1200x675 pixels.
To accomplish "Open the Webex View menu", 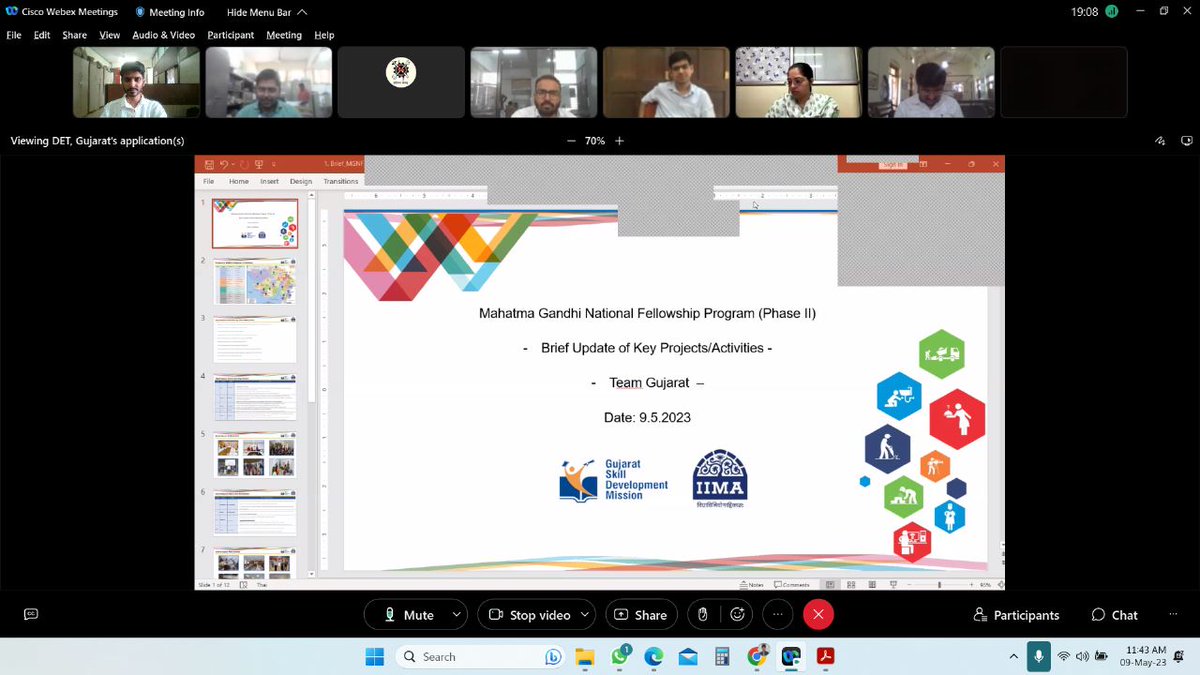I will tap(109, 35).
